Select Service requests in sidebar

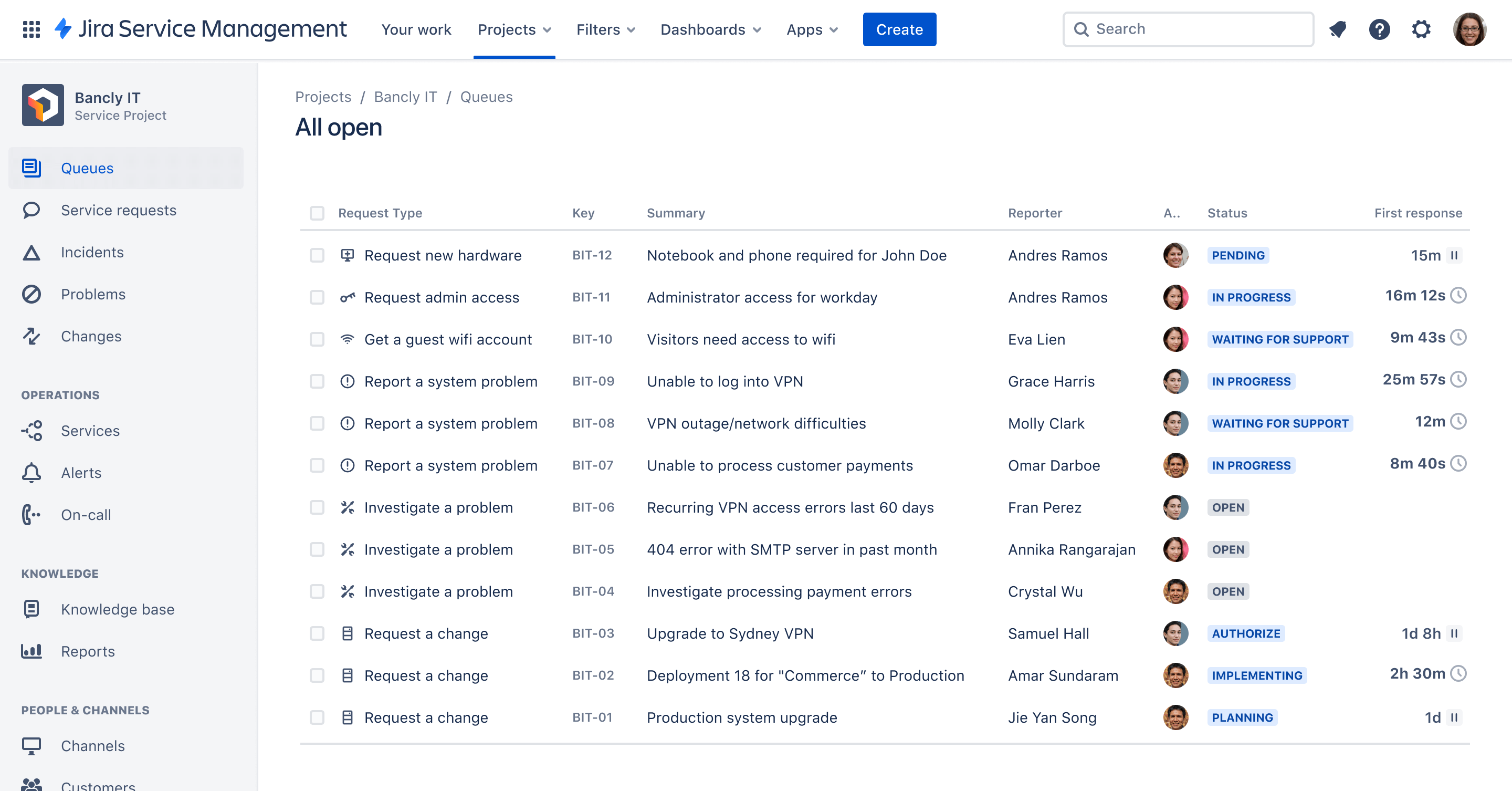click(x=119, y=210)
